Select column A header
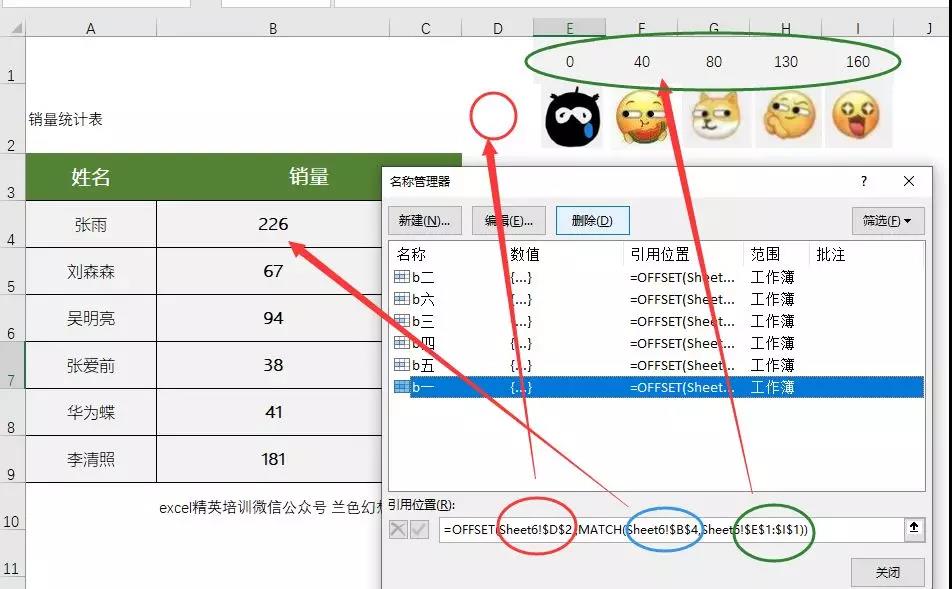The width and height of the screenshot is (952, 589). pyautogui.click(x=91, y=28)
